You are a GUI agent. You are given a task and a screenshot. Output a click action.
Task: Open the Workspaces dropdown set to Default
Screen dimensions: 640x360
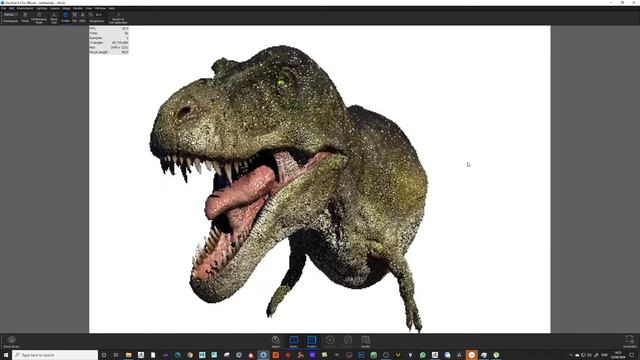click(10, 15)
